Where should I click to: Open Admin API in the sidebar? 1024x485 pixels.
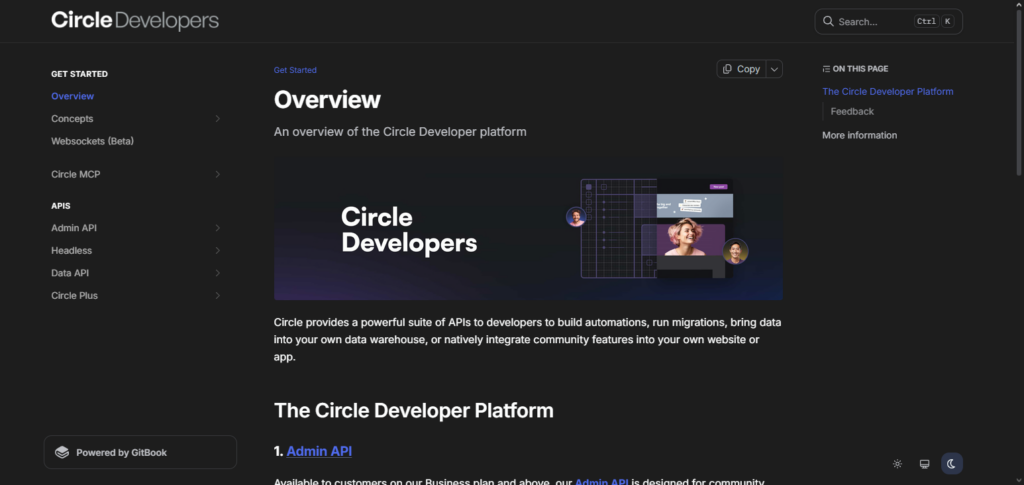point(74,228)
